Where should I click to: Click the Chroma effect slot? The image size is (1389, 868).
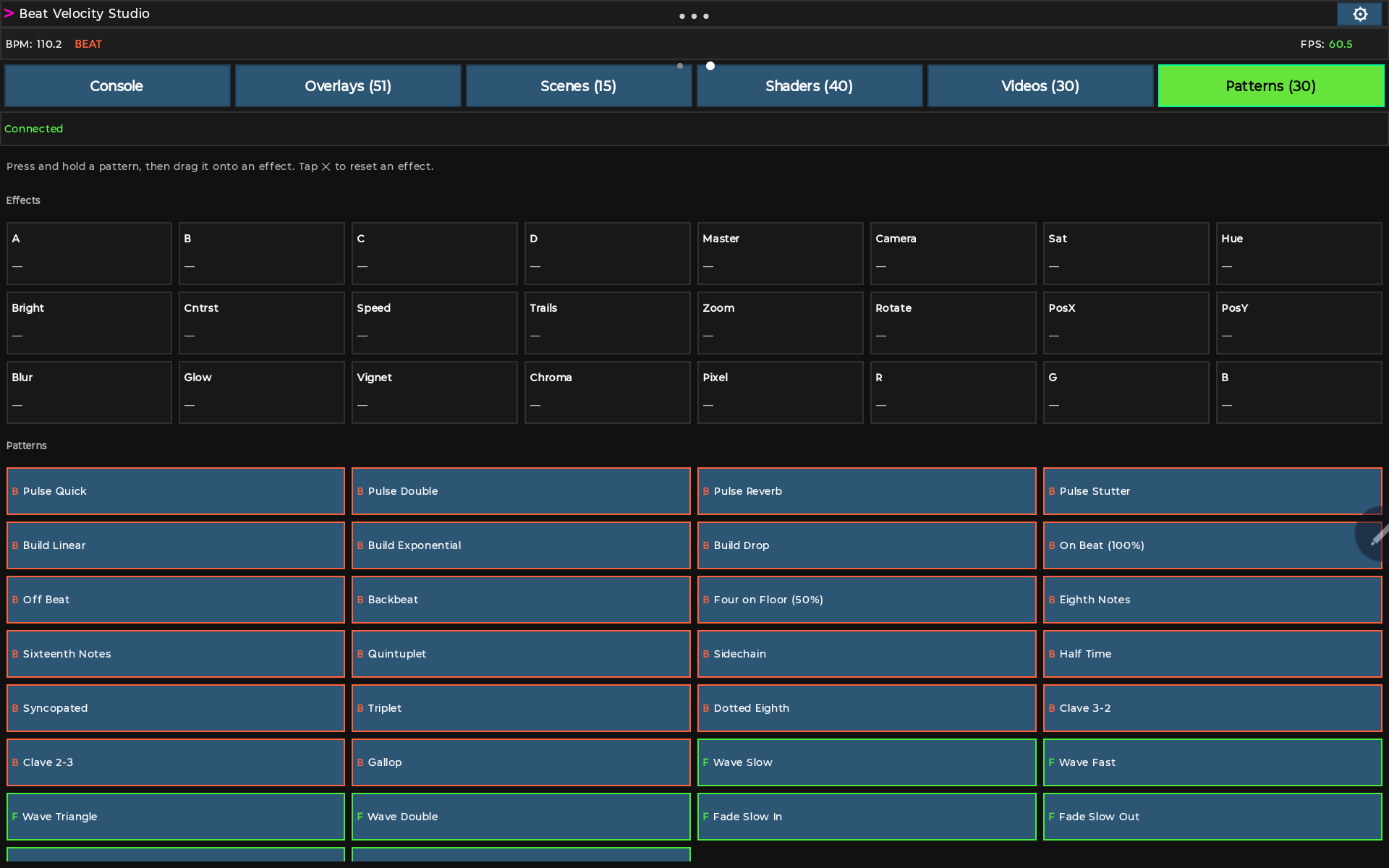(607, 392)
